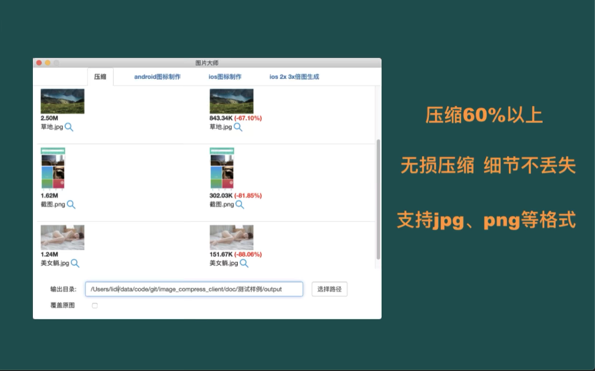Select original 美女躺.jpg thumbnail
The width and height of the screenshot is (595, 371).
pyautogui.click(x=63, y=237)
